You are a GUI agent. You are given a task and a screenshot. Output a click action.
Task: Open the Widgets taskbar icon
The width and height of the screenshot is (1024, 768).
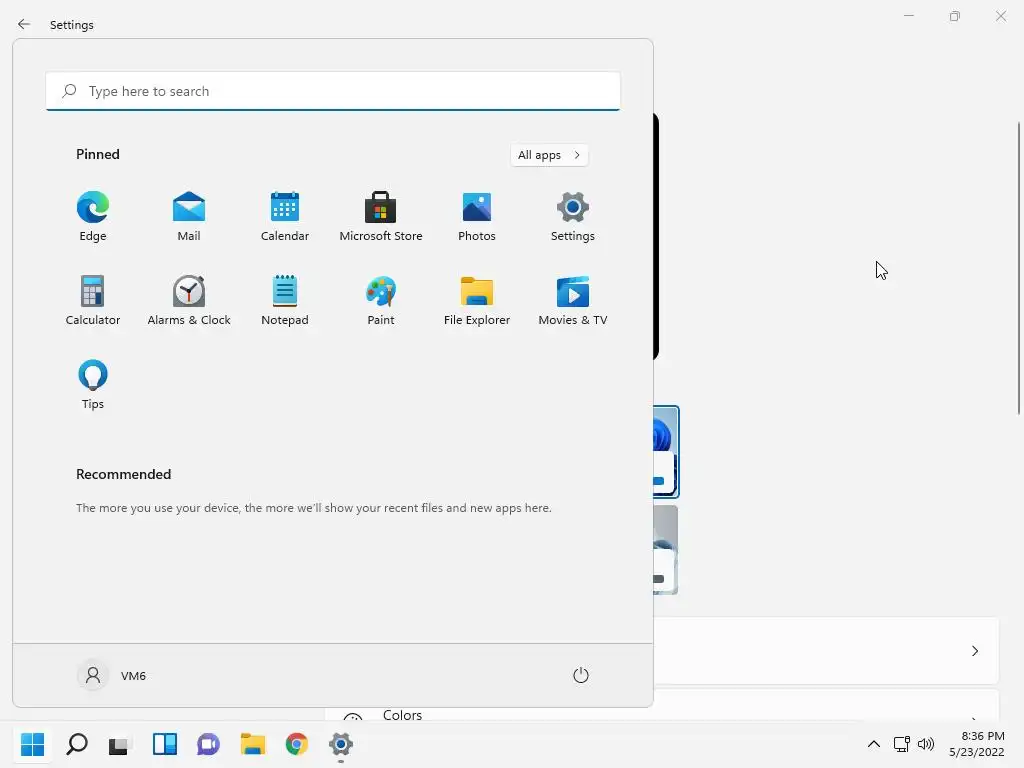coord(165,744)
